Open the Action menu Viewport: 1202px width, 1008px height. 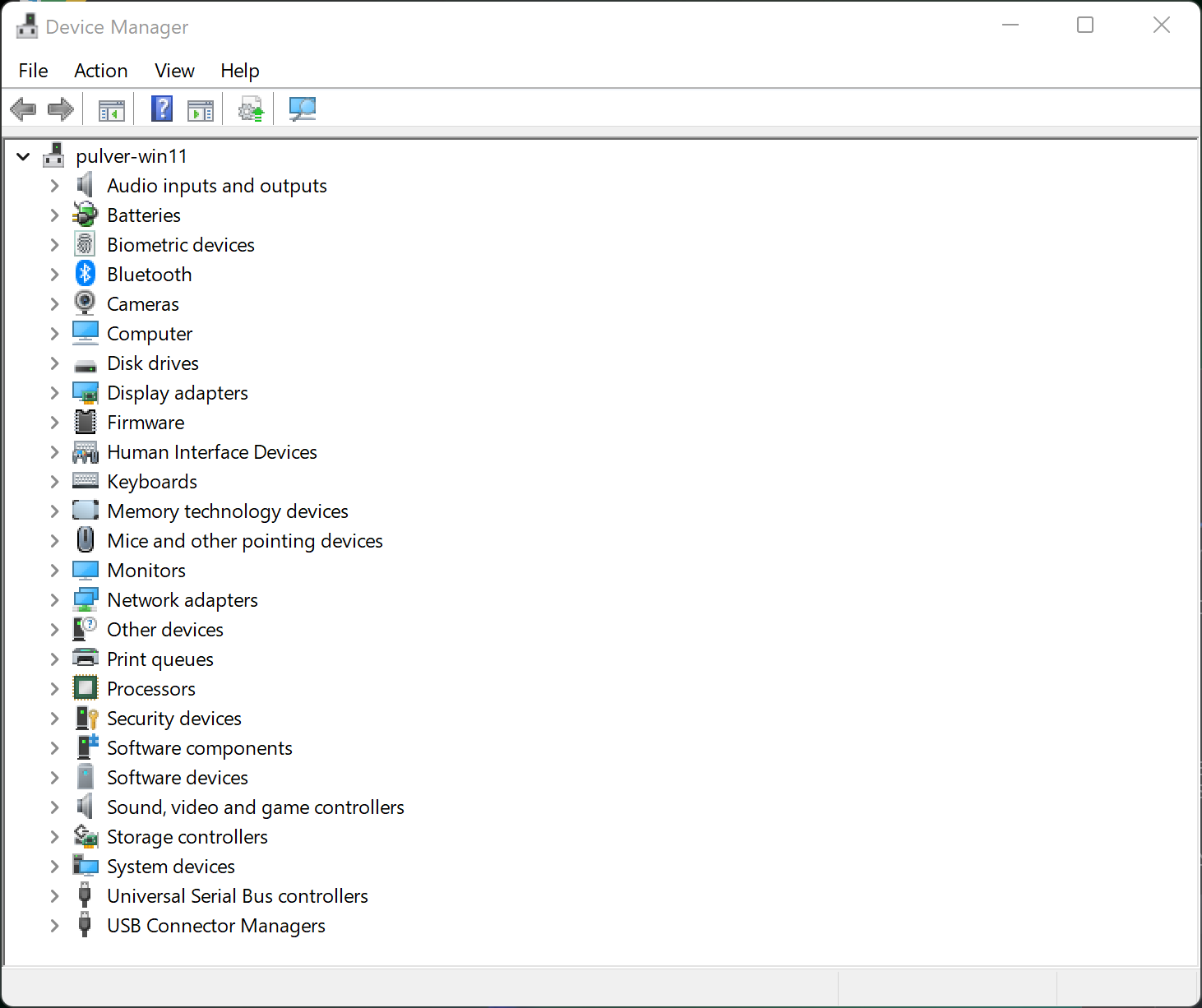(100, 71)
